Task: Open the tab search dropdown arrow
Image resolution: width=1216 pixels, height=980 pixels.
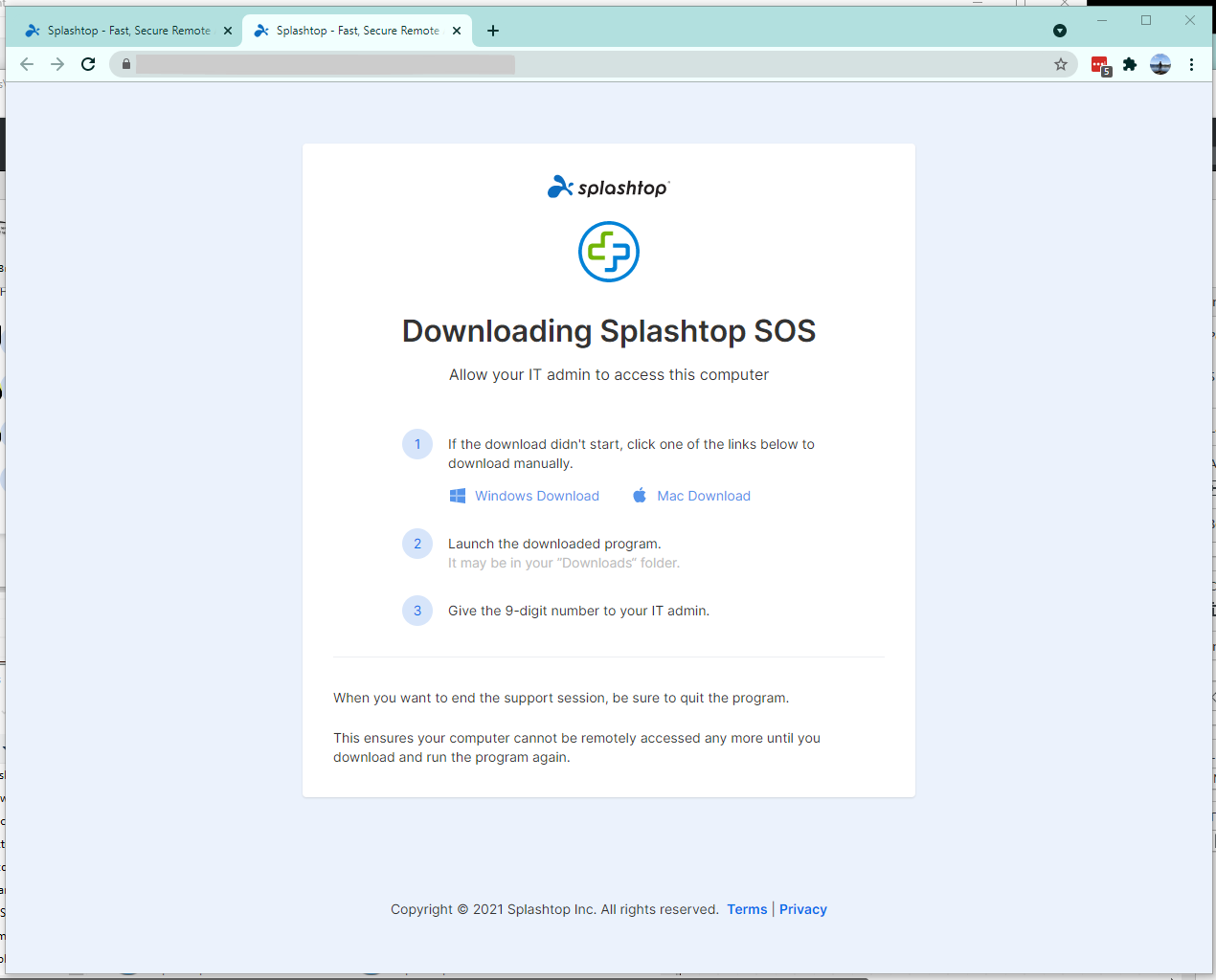Action: (1060, 31)
